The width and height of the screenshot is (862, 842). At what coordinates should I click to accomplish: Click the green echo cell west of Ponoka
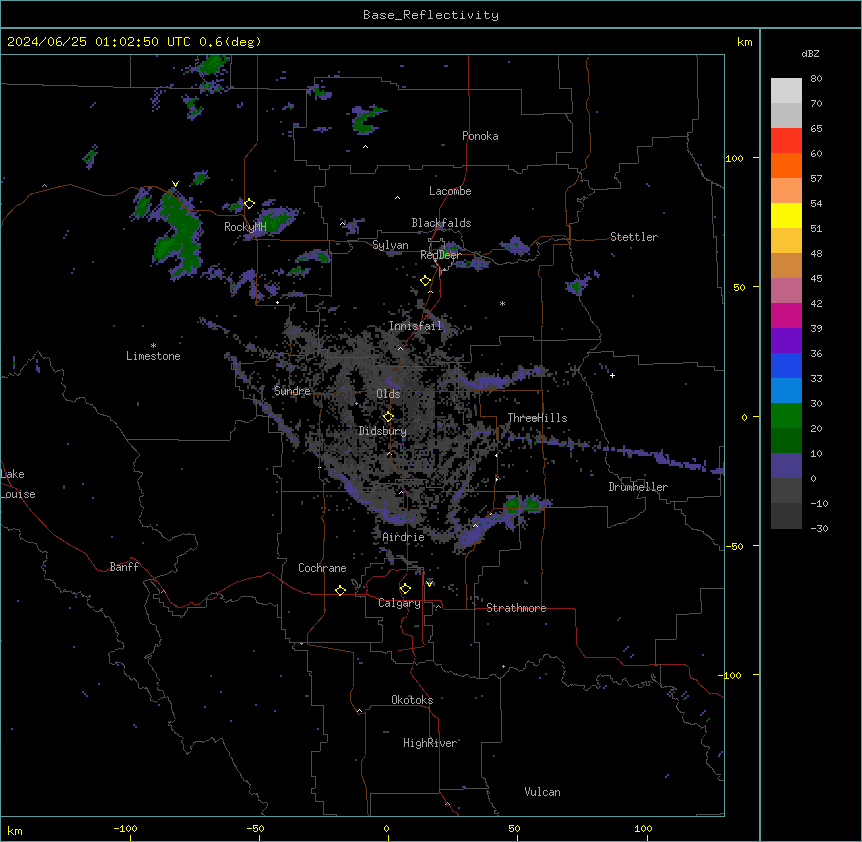[x=367, y=120]
